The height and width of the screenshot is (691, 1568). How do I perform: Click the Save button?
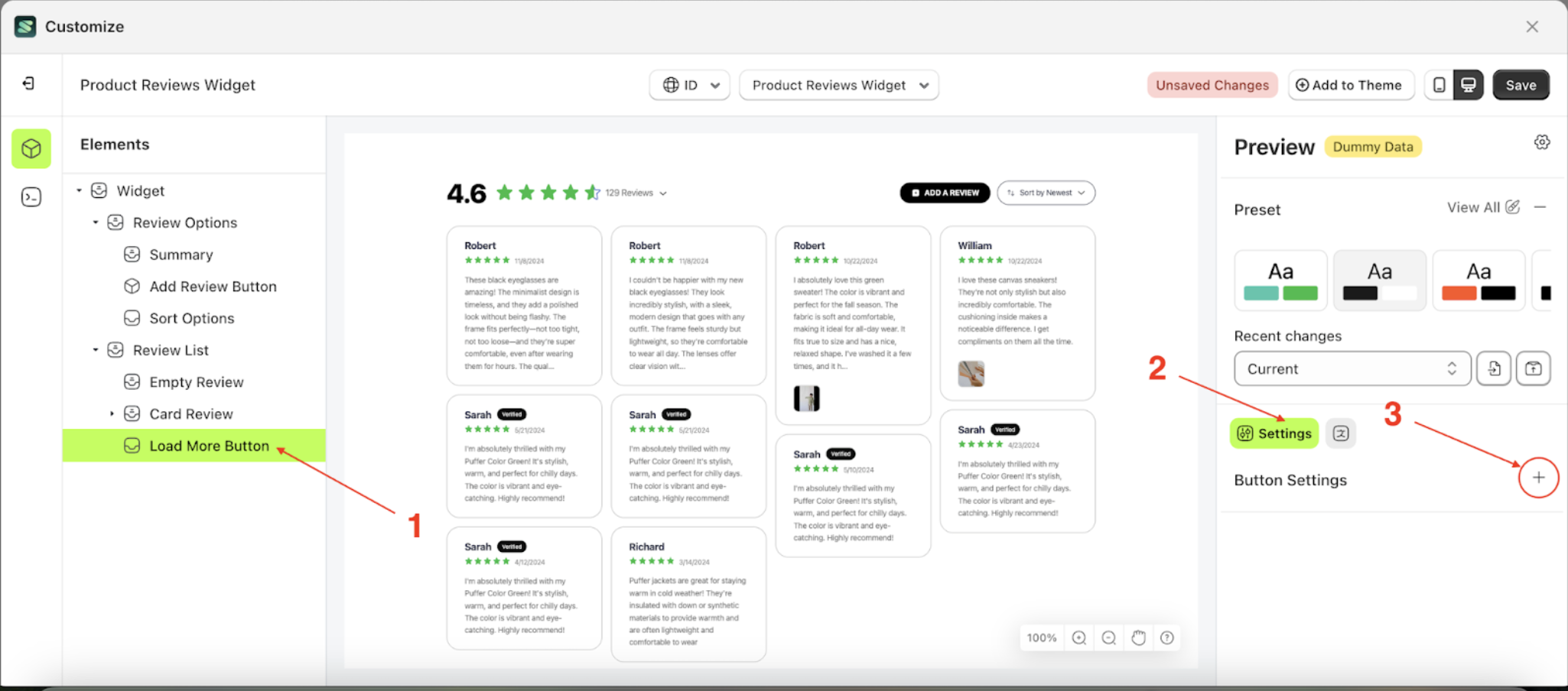[x=1521, y=85]
